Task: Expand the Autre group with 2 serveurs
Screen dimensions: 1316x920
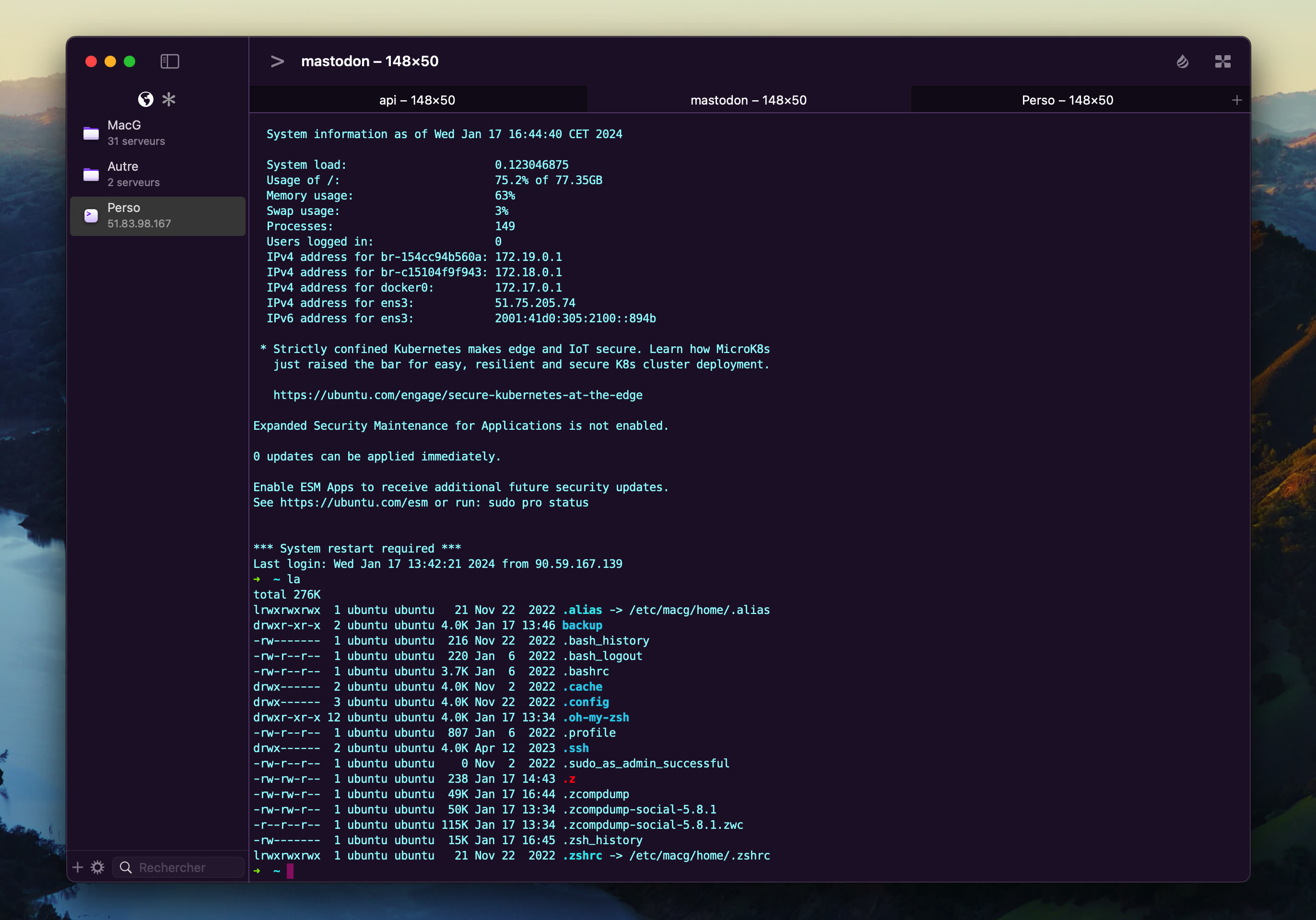Action: [x=133, y=173]
